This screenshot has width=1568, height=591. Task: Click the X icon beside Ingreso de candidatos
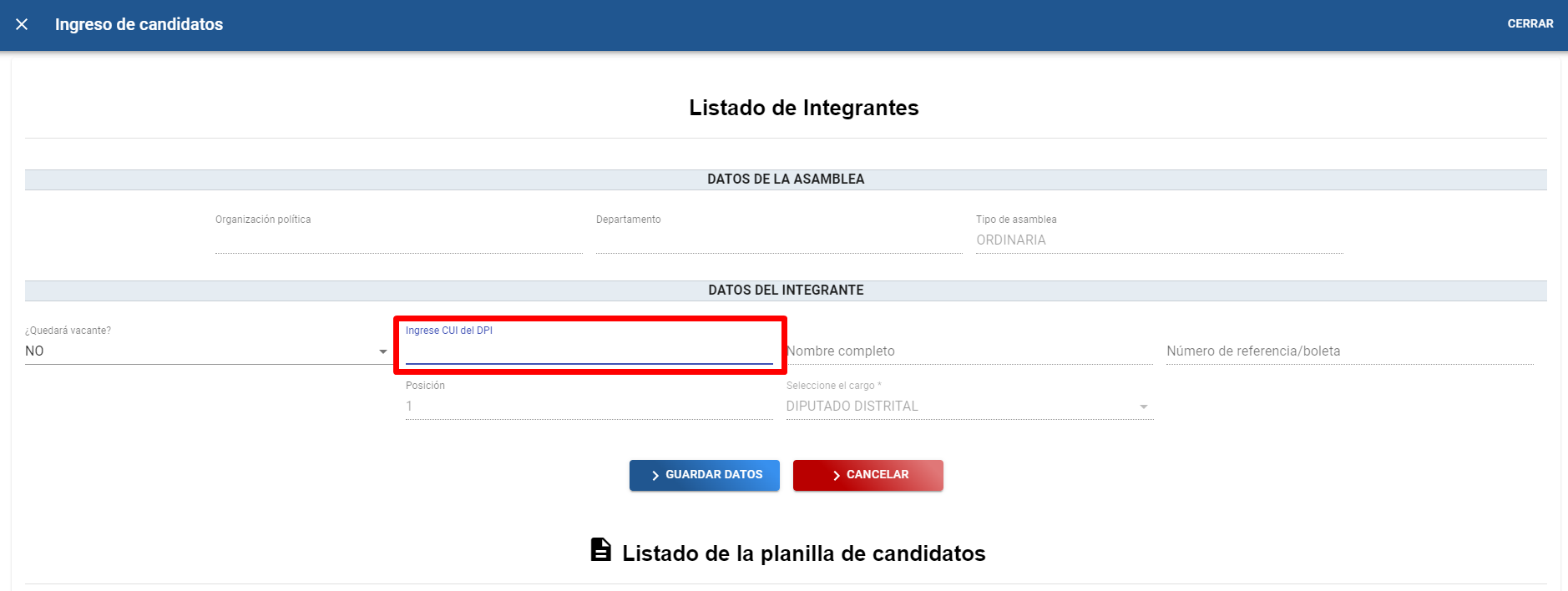coord(22,24)
